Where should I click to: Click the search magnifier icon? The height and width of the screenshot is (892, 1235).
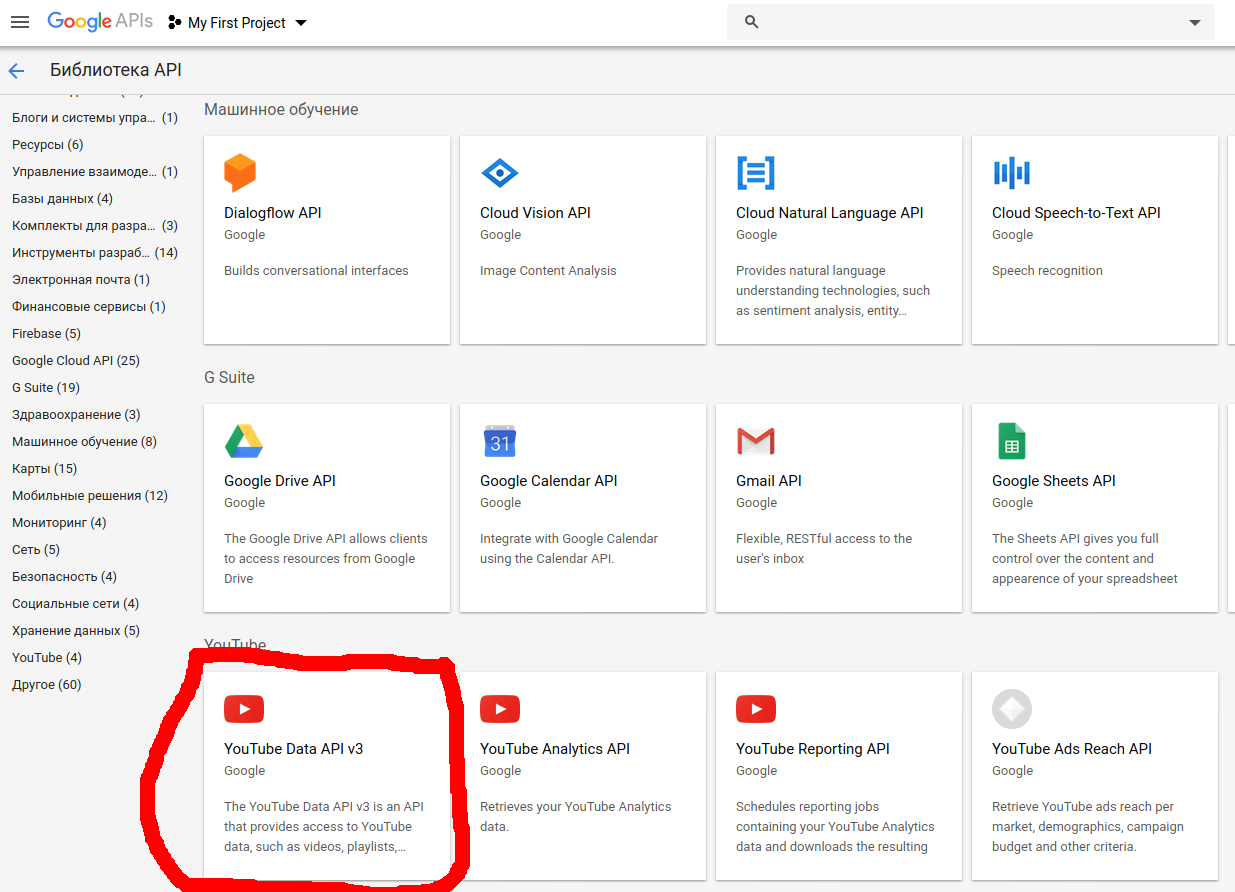752,22
